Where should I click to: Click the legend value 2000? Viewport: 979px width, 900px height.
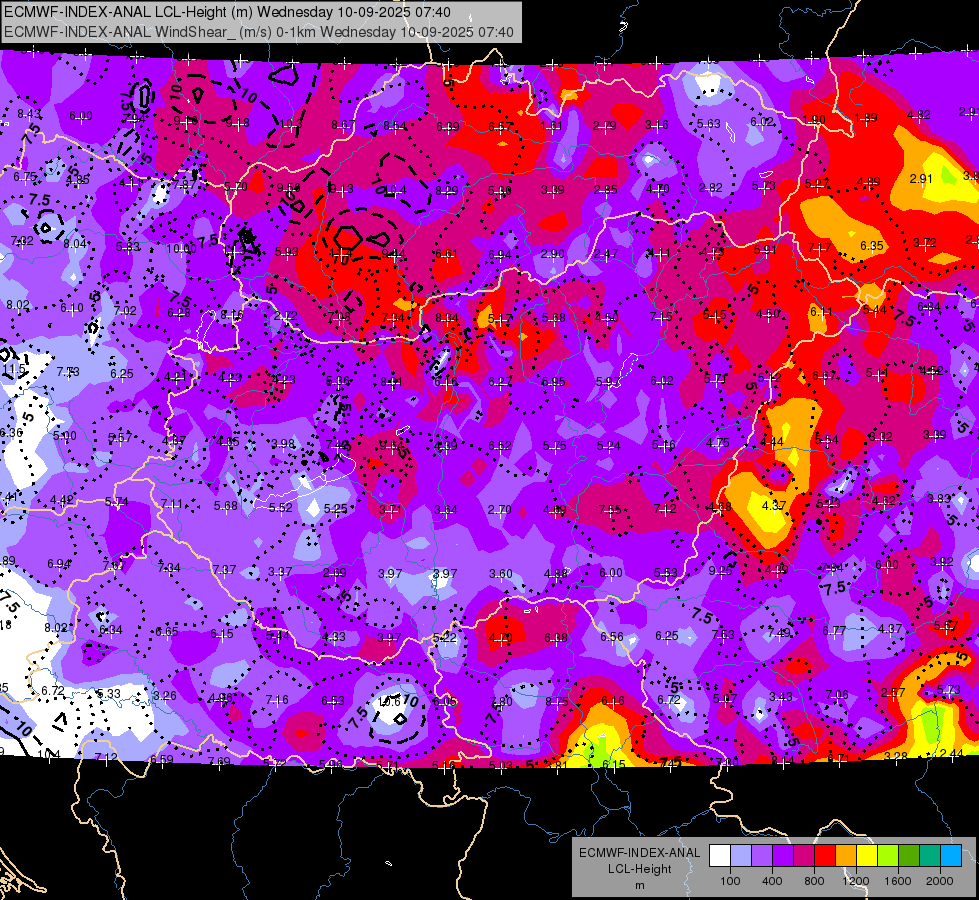coord(940,881)
